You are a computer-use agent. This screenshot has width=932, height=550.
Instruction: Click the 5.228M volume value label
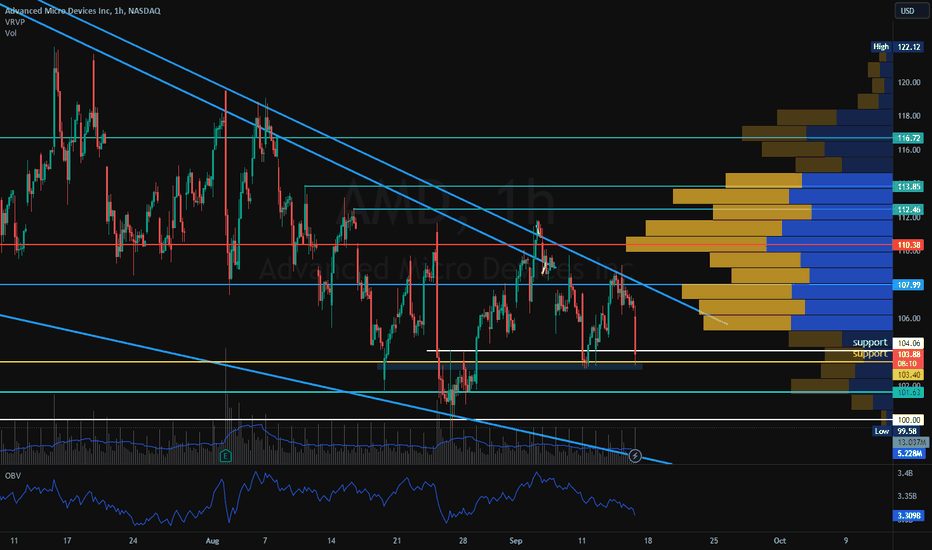click(x=909, y=454)
